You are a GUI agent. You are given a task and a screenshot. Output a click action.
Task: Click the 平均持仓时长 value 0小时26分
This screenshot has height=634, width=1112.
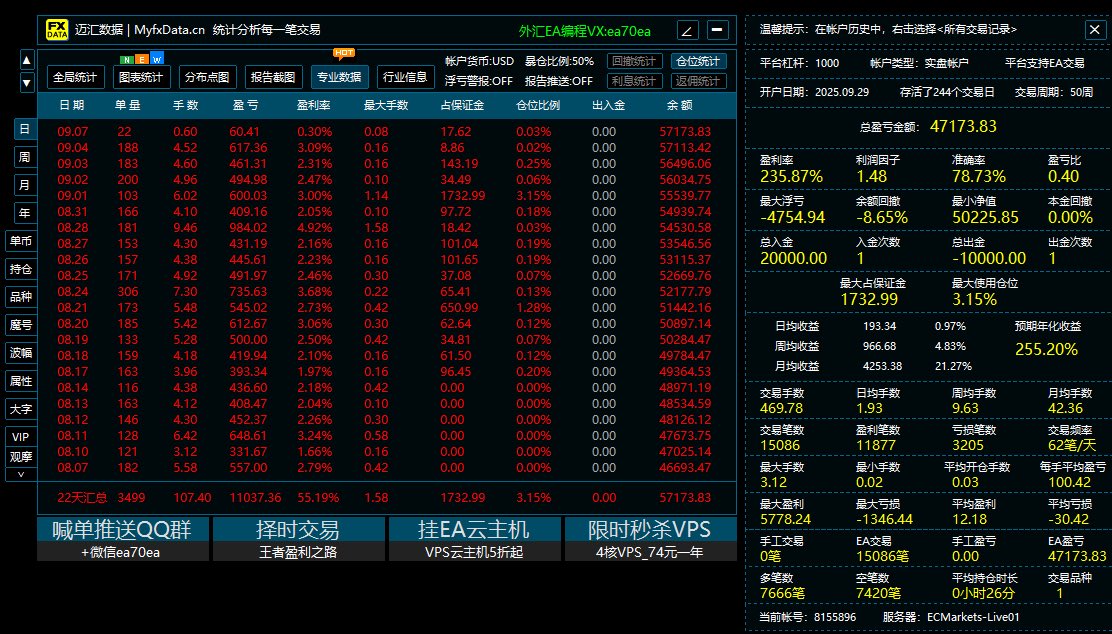983,593
